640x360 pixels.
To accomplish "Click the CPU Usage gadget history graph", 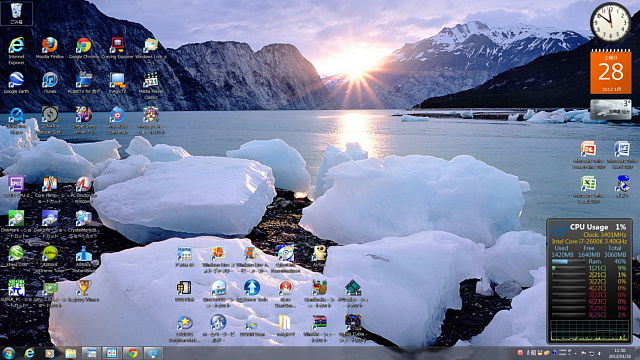I will pyautogui.click(x=590, y=331).
